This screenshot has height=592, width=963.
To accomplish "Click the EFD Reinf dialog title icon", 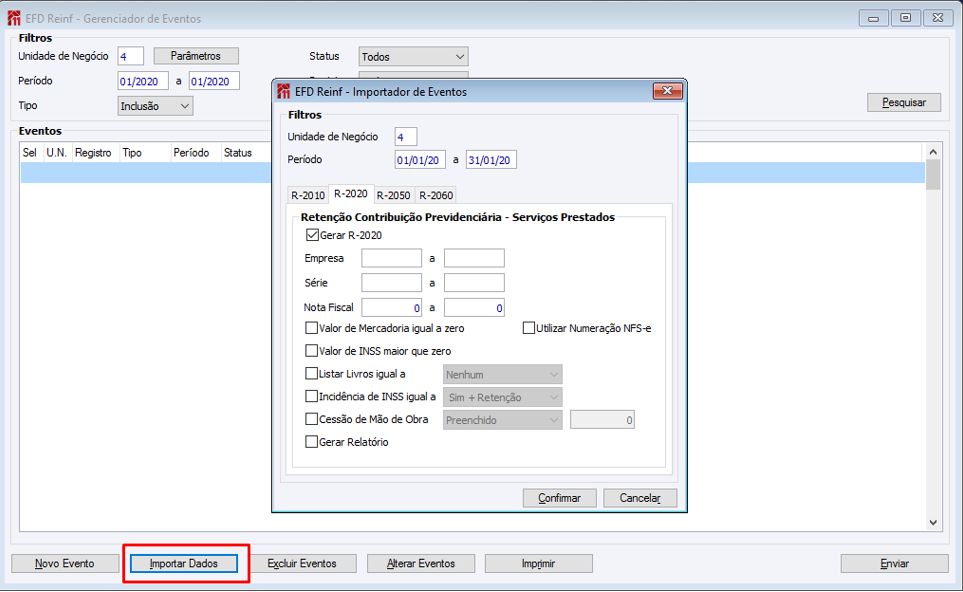I will click(x=283, y=92).
